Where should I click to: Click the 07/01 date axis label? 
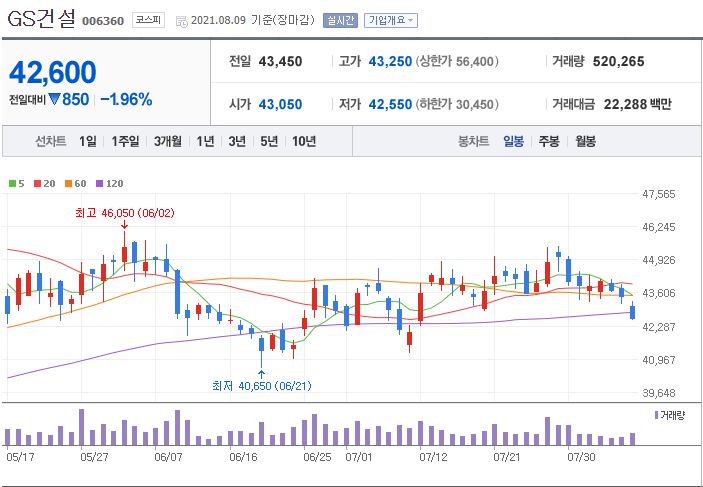tap(359, 457)
